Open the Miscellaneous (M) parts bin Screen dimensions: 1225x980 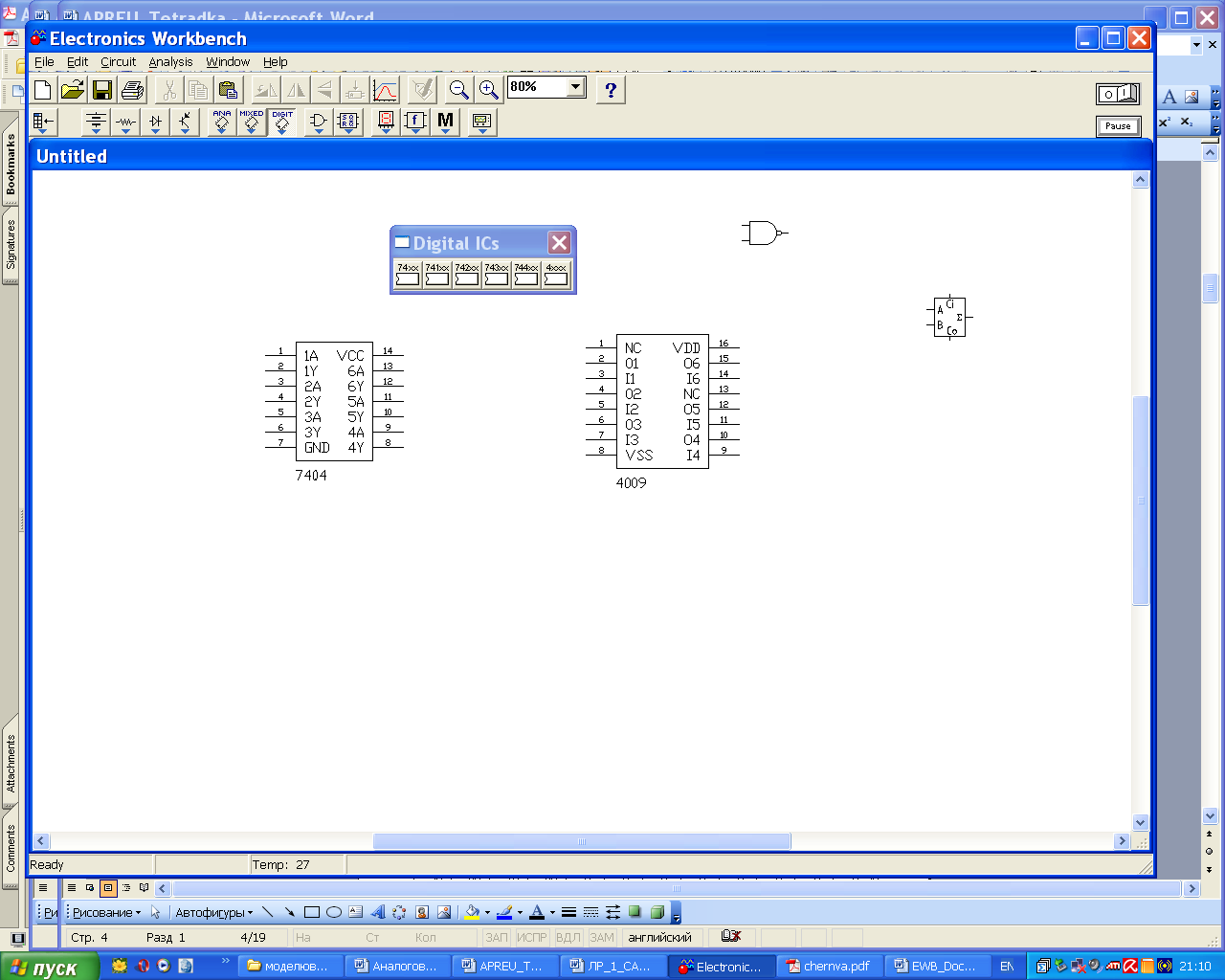(445, 122)
